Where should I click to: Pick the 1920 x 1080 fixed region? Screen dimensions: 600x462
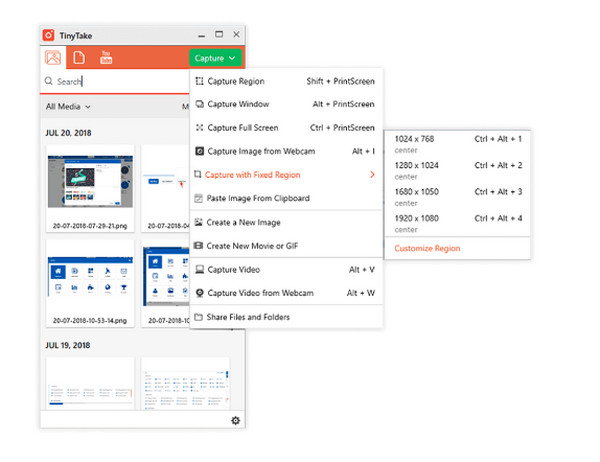click(457, 224)
